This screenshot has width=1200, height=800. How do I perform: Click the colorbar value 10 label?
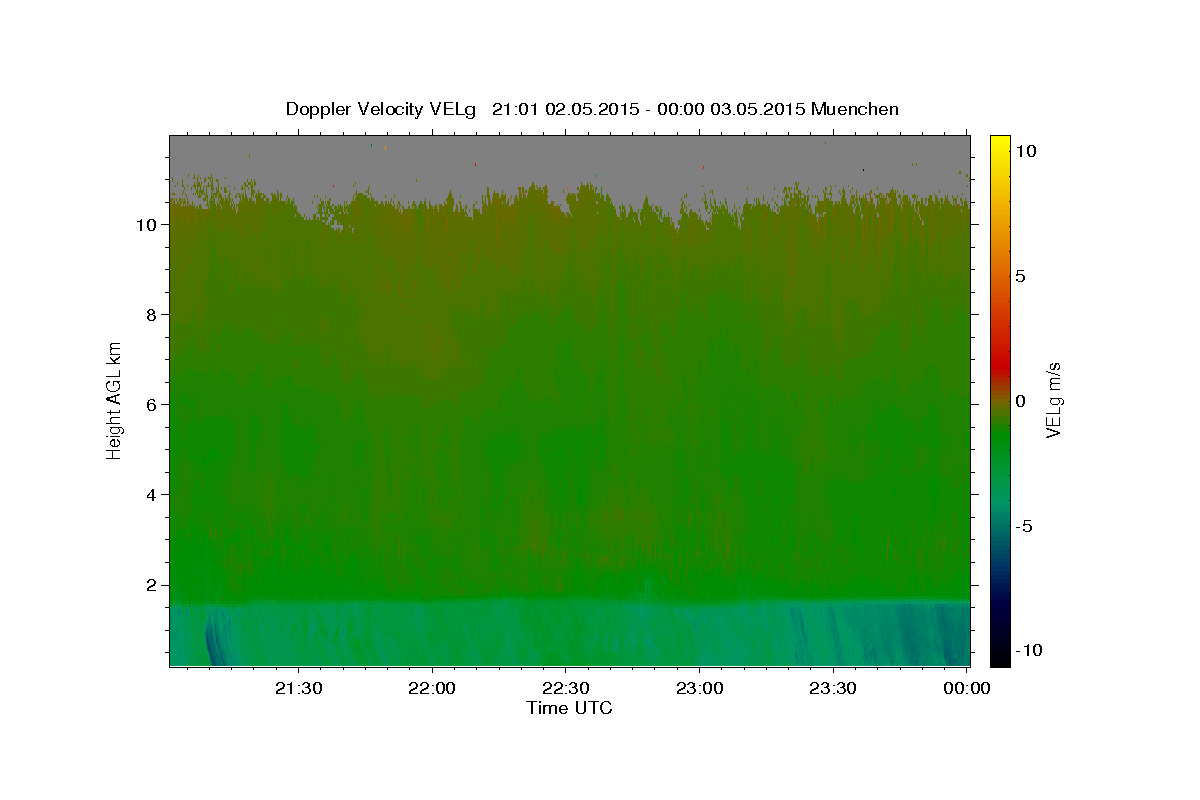tap(1026, 151)
